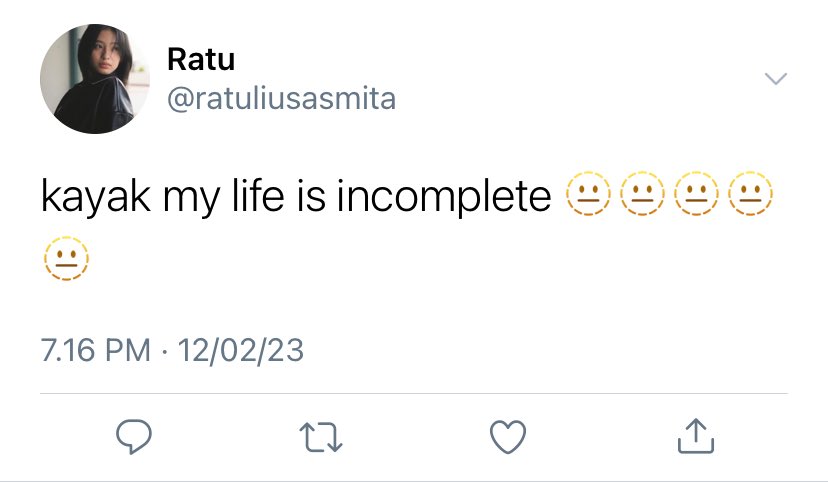This screenshot has height=482, width=828.
Task: Open Ratu's round profile picture
Action: 95,79
